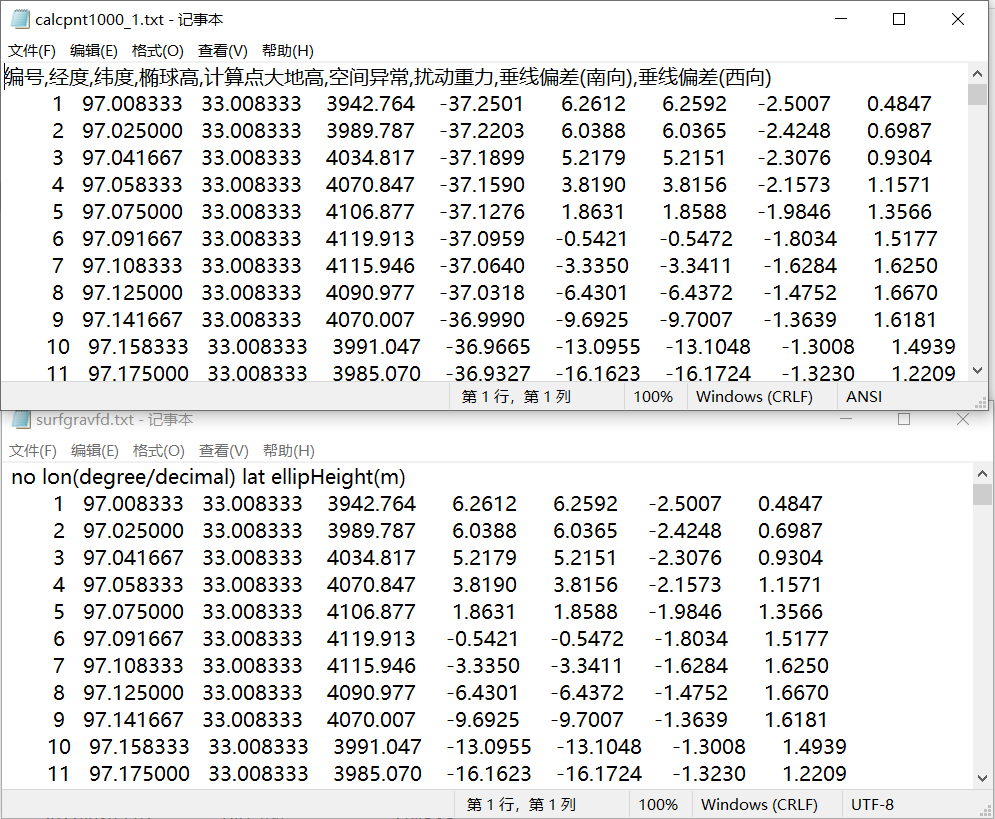
Task: Click surfgravfd.txt - 记事本 window title
Action: pyautogui.click(x=115, y=420)
